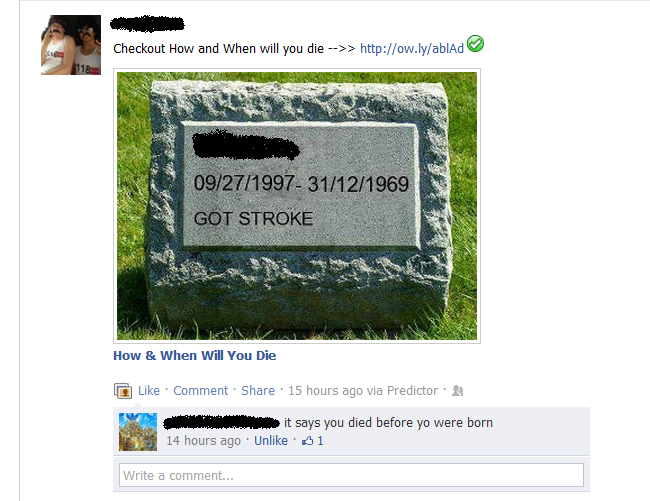Viewport: 650px width, 501px height.
Task: Unlike the 'died before born' comment
Action: point(271,441)
